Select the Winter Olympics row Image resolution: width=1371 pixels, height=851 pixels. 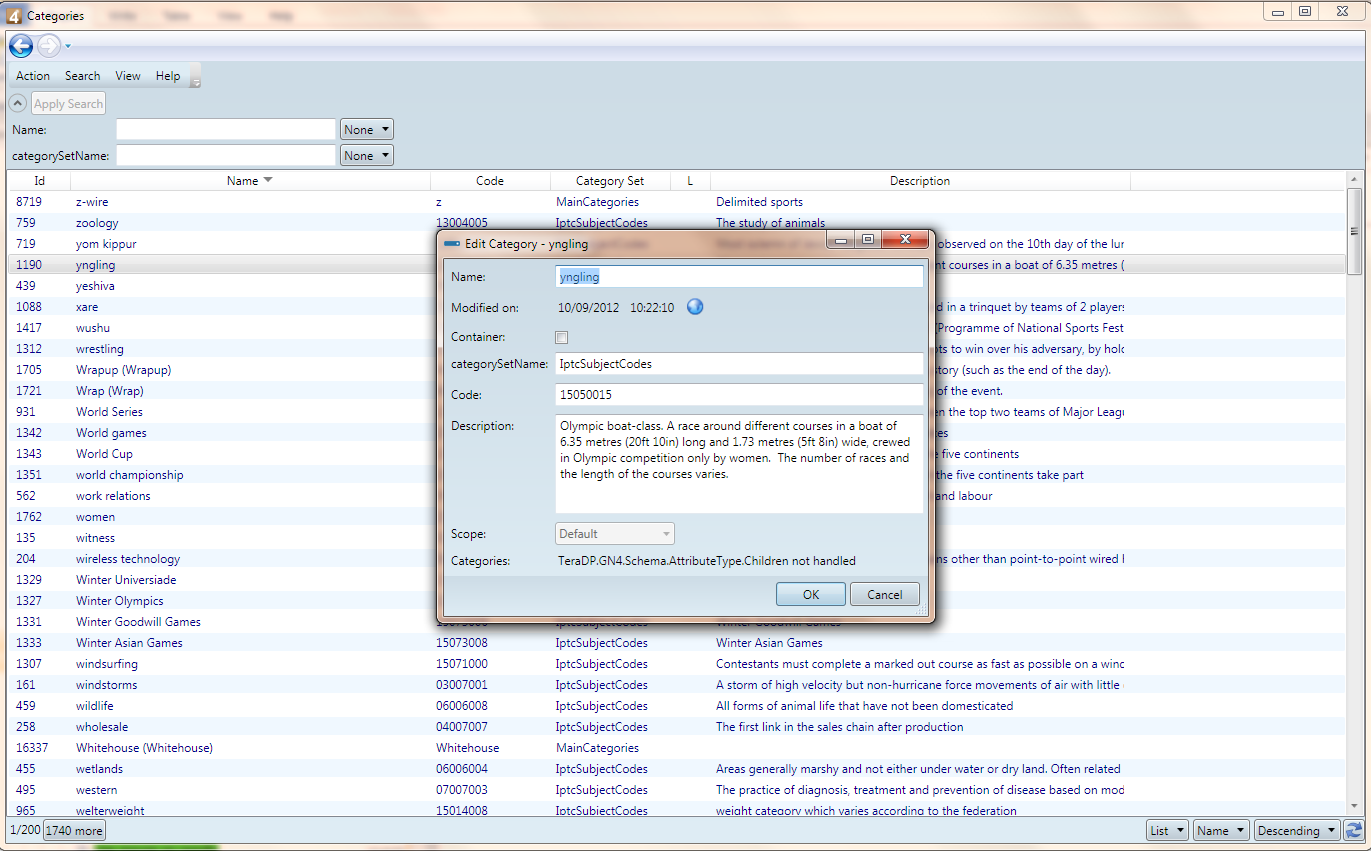[x=678, y=601]
